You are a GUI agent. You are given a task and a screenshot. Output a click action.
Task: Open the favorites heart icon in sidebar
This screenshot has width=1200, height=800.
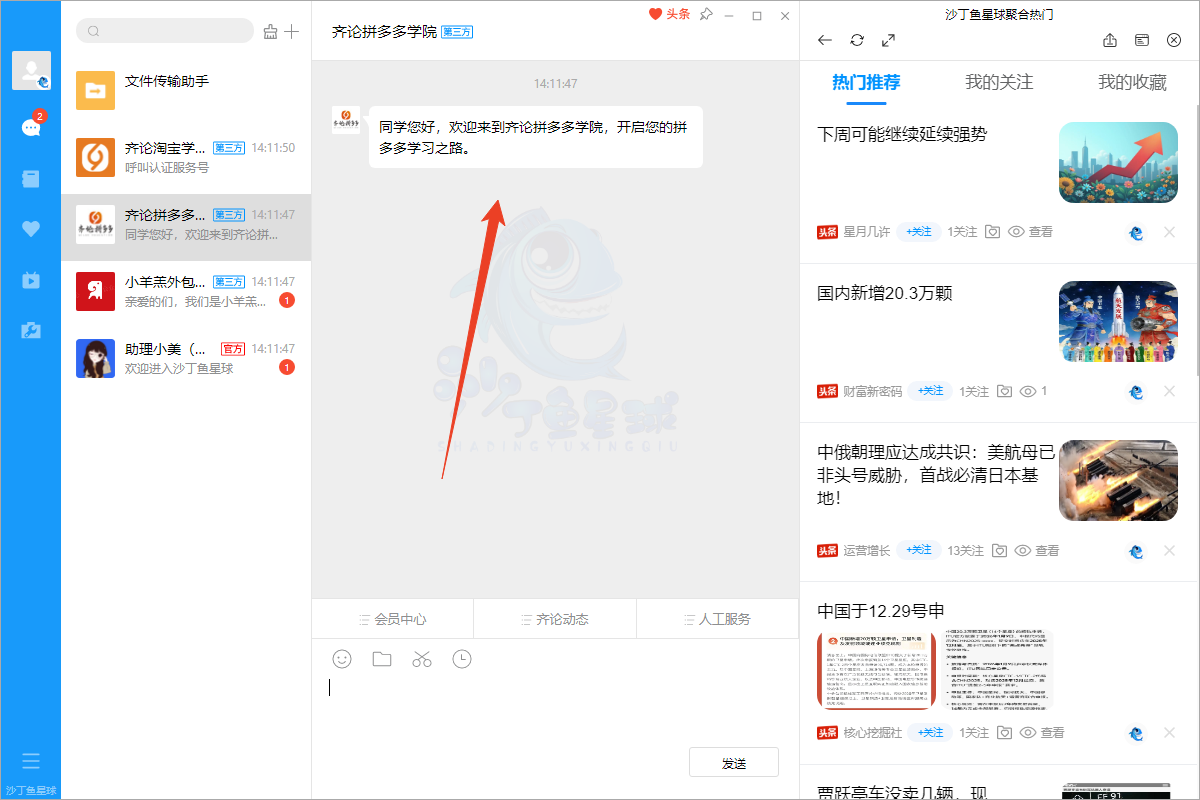click(31, 228)
